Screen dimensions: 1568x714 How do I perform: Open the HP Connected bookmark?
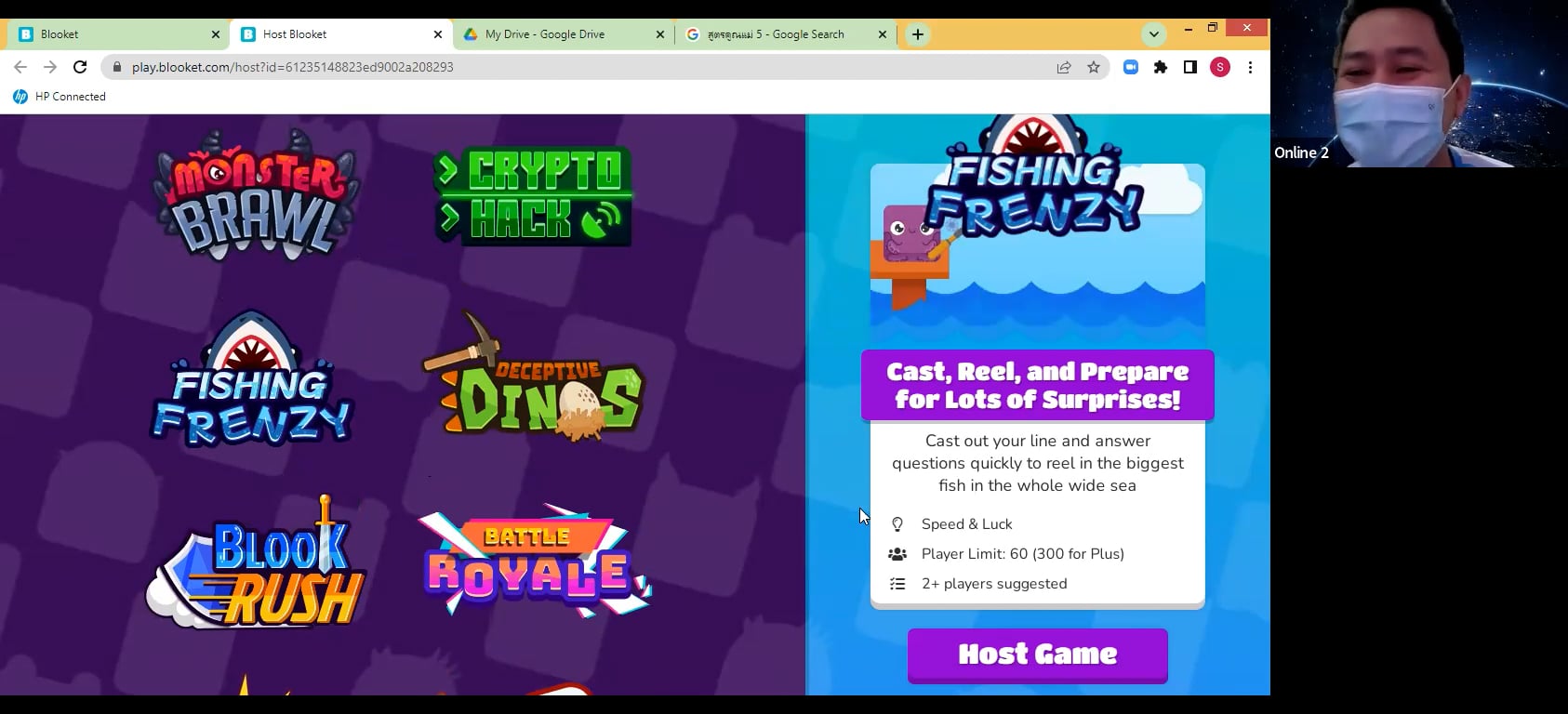point(60,97)
